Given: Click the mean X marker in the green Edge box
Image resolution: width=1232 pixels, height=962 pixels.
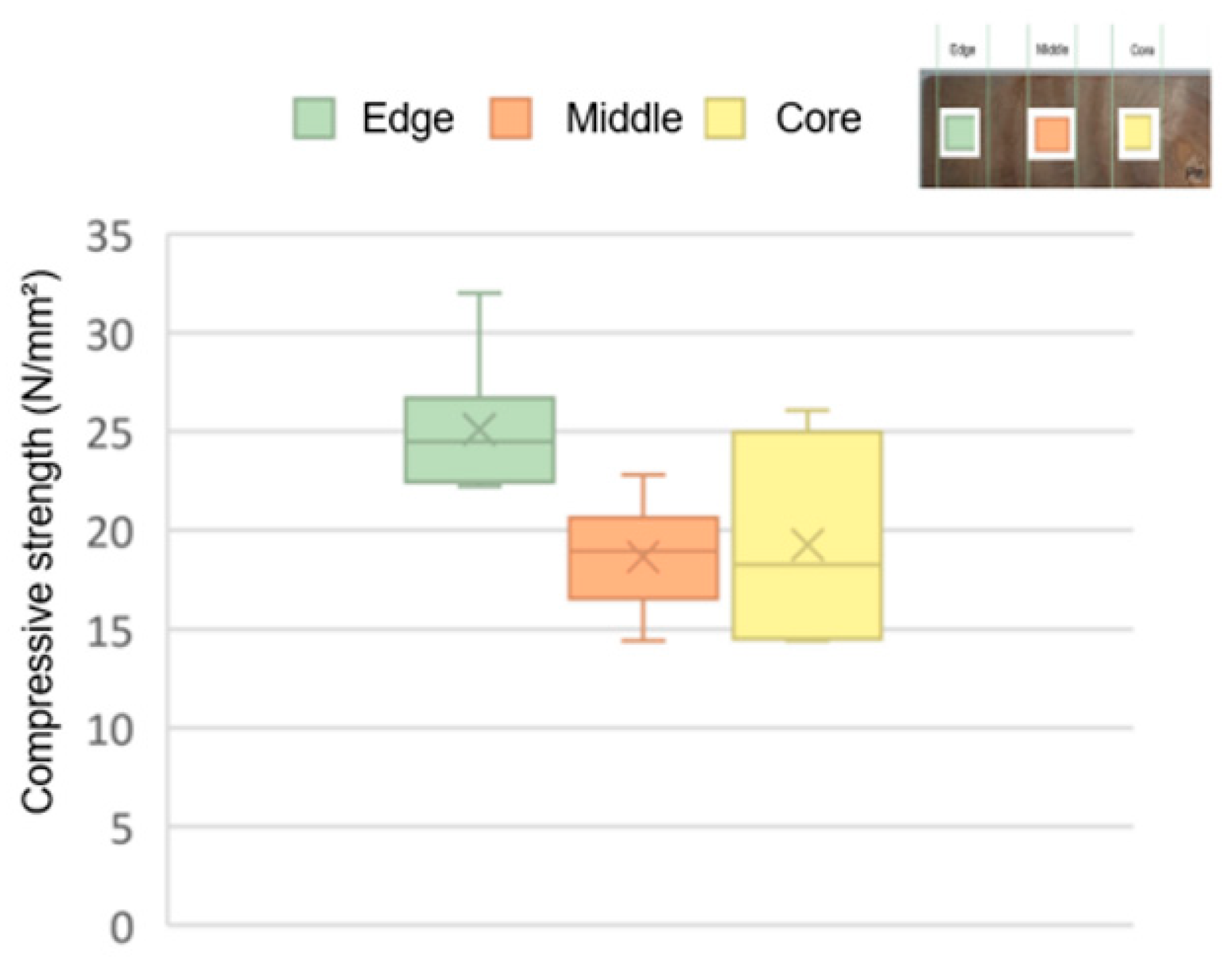Looking at the screenshot, I should click(x=479, y=429).
